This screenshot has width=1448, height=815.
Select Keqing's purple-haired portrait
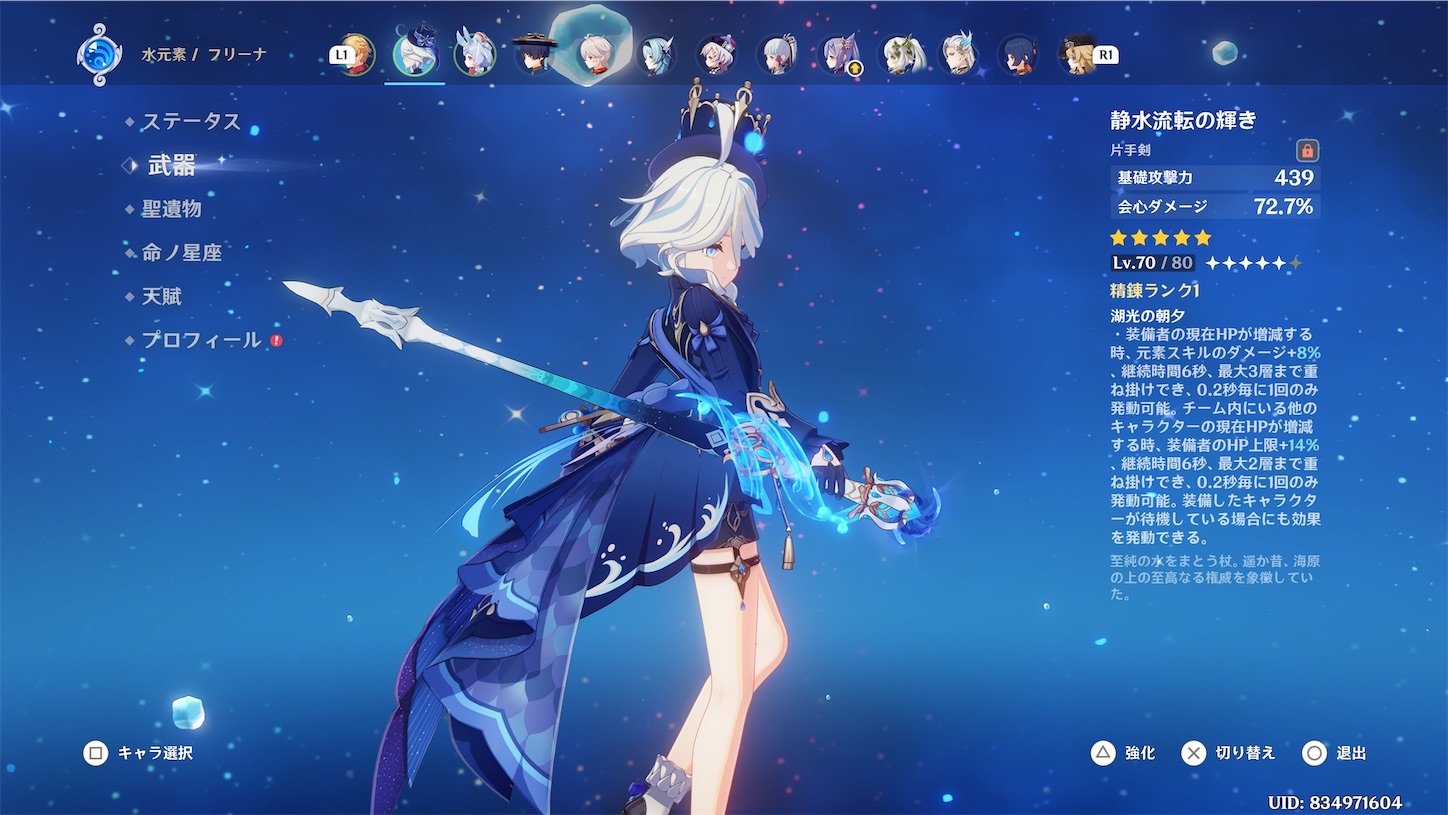[838, 55]
